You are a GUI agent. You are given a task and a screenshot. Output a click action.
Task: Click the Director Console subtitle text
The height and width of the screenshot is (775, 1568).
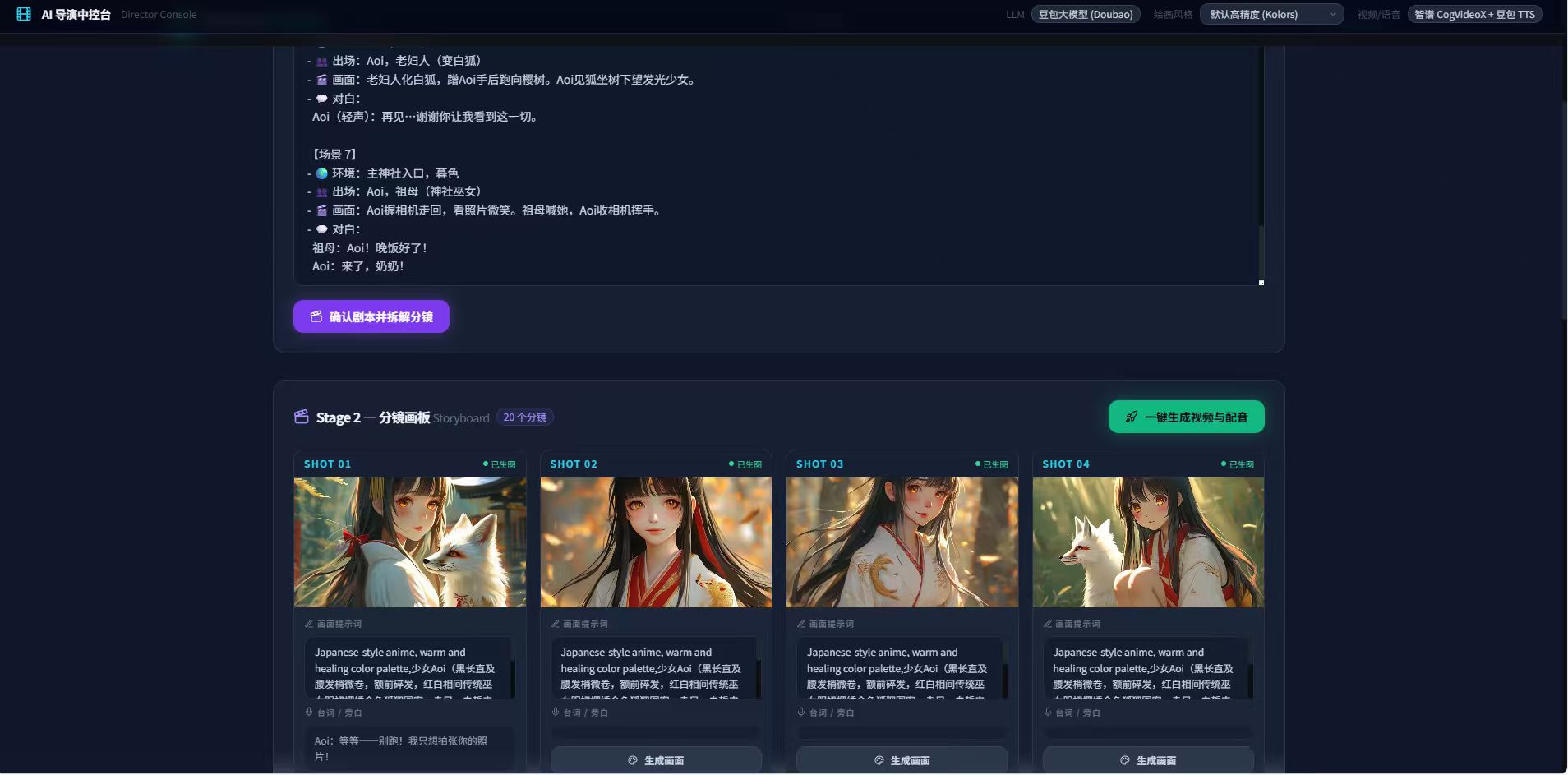[159, 14]
